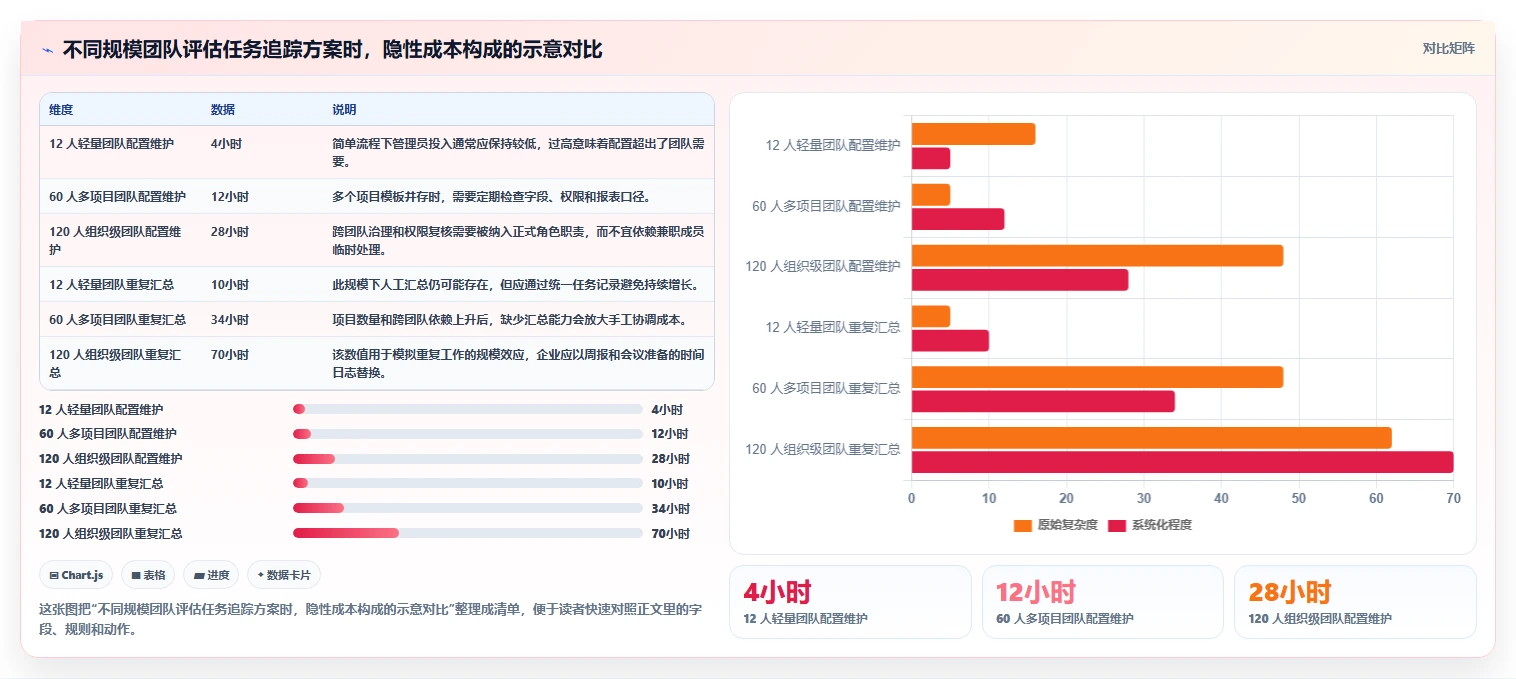1516x679 pixels.
Task: Click the 34小时 cell in the table
Action: point(230,320)
